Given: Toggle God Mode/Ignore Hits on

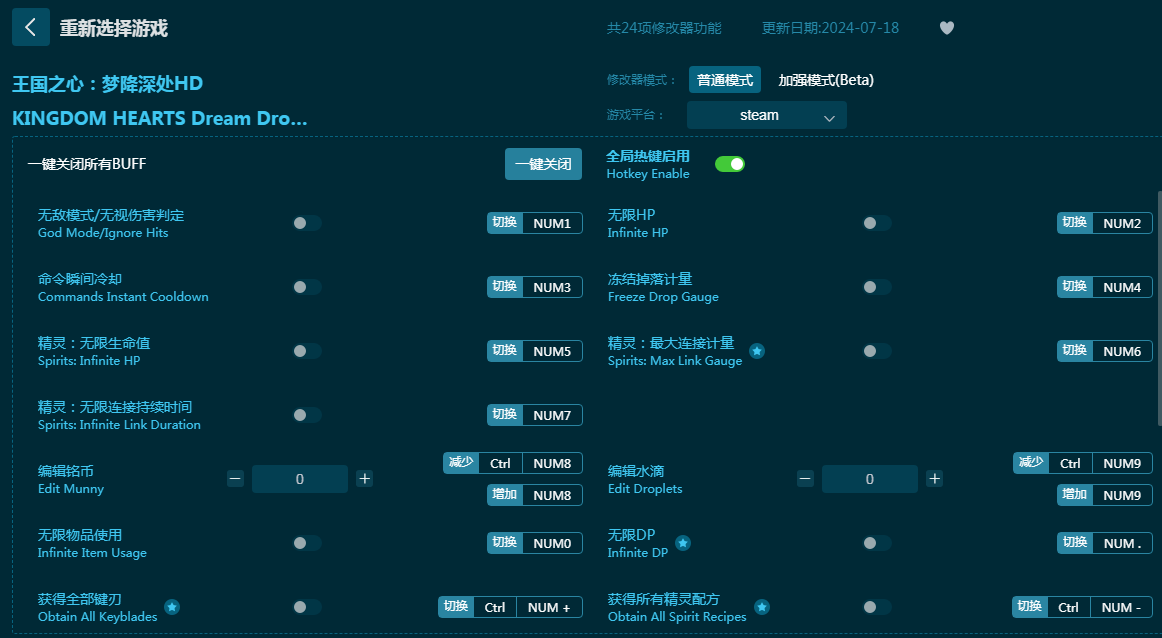Looking at the screenshot, I should click(306, 223).
